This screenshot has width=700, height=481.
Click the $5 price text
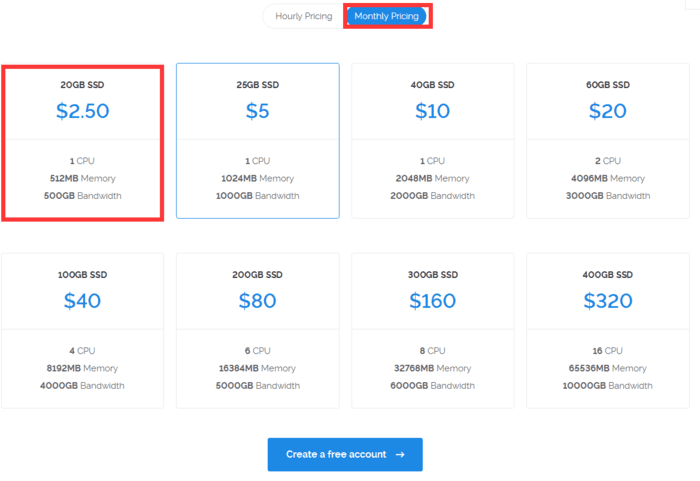click(x=258, y=111)
